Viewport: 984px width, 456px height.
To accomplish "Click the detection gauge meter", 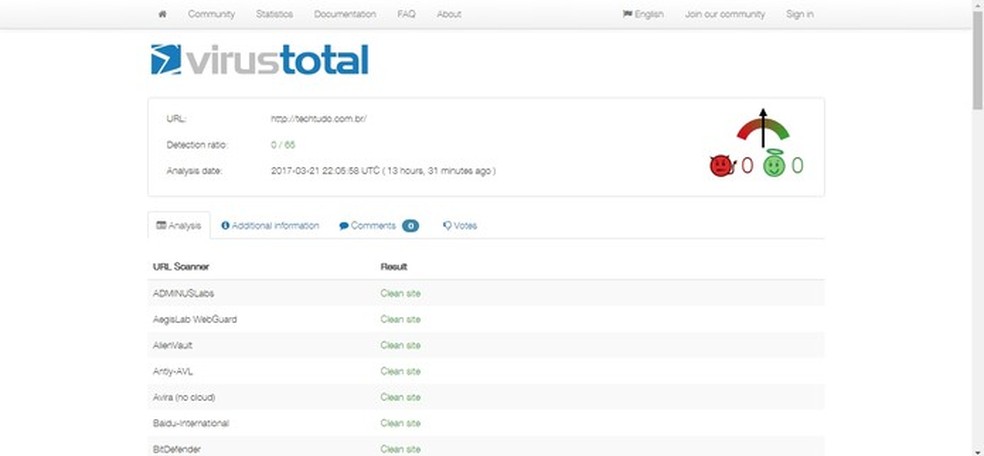I will (762, 128).
